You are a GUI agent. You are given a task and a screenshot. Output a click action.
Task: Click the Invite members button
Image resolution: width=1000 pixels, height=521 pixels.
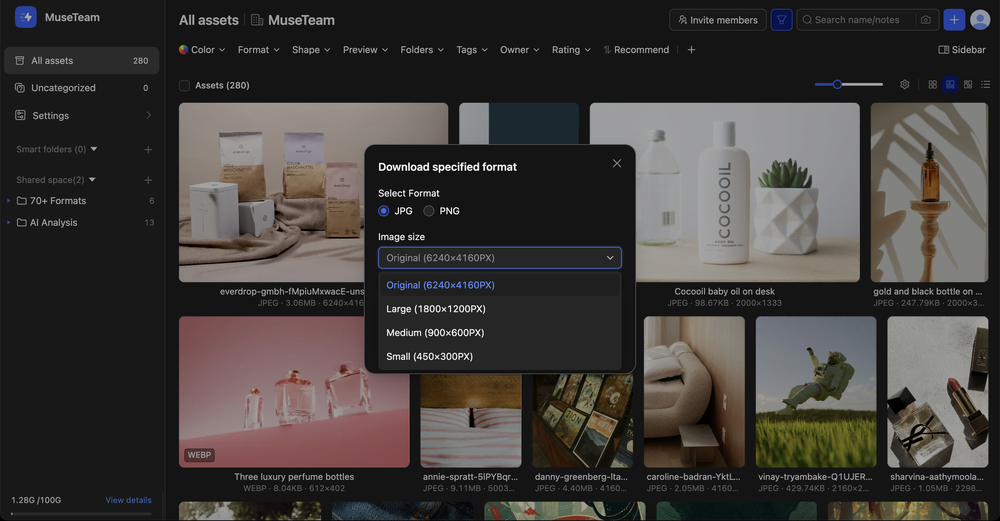(717, 20)
